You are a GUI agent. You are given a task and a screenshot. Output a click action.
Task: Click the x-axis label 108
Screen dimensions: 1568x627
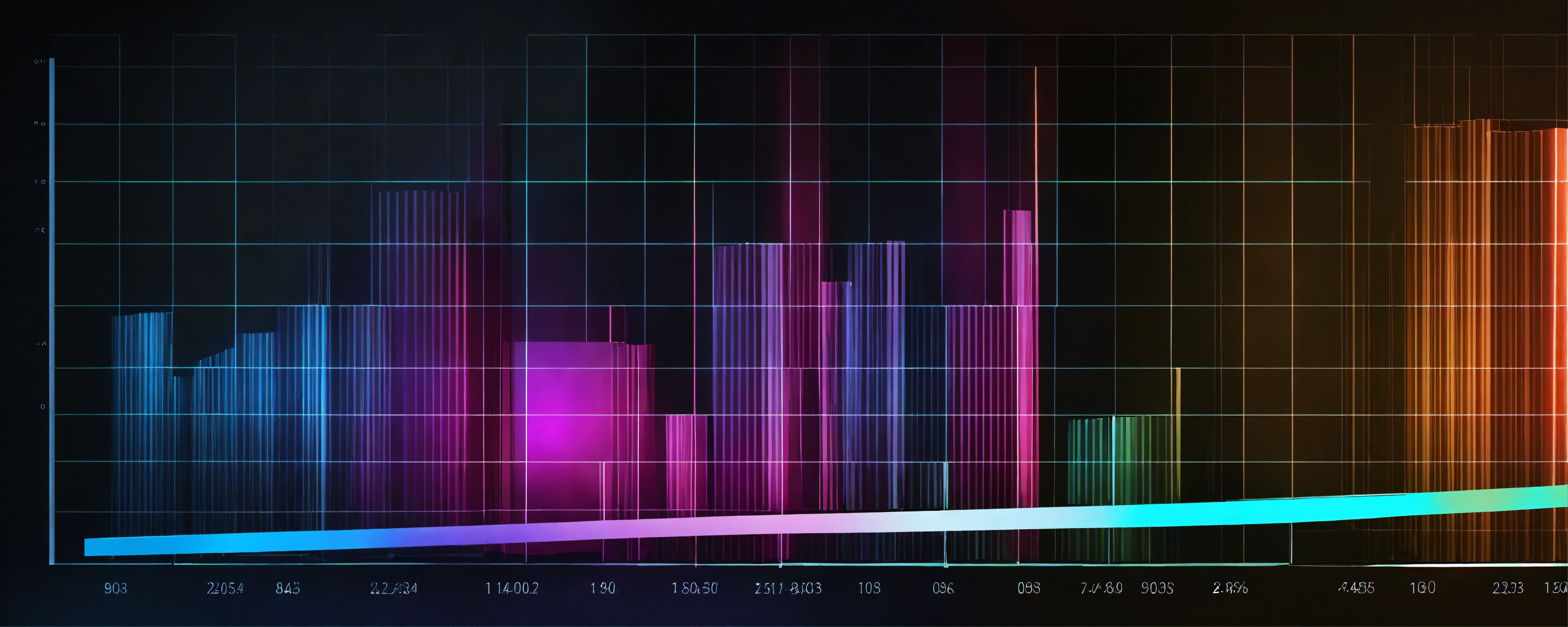pos(869,588)
